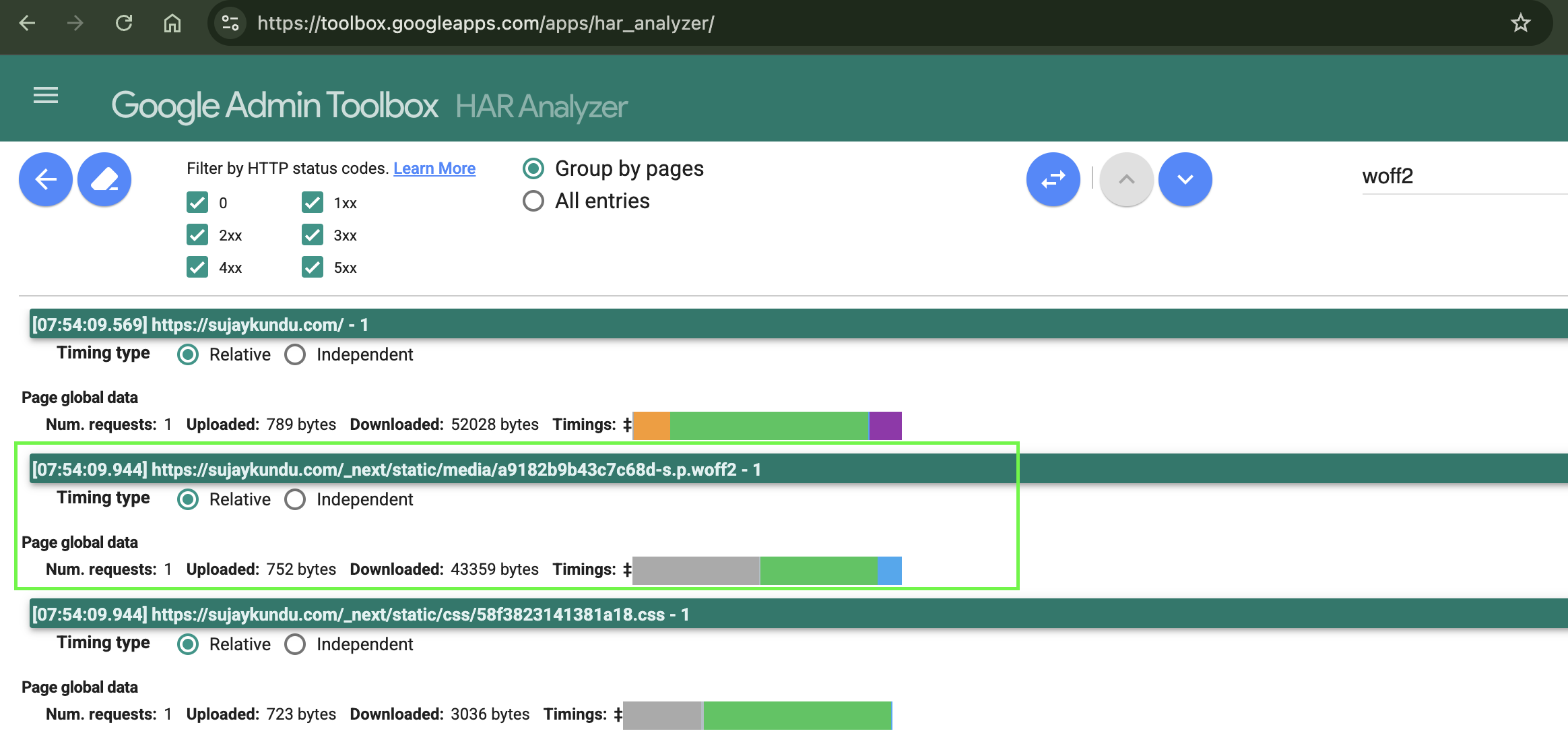Uncheck the 2xx status filter
This screenshot has width=1568, height=752.
[197, 235]
